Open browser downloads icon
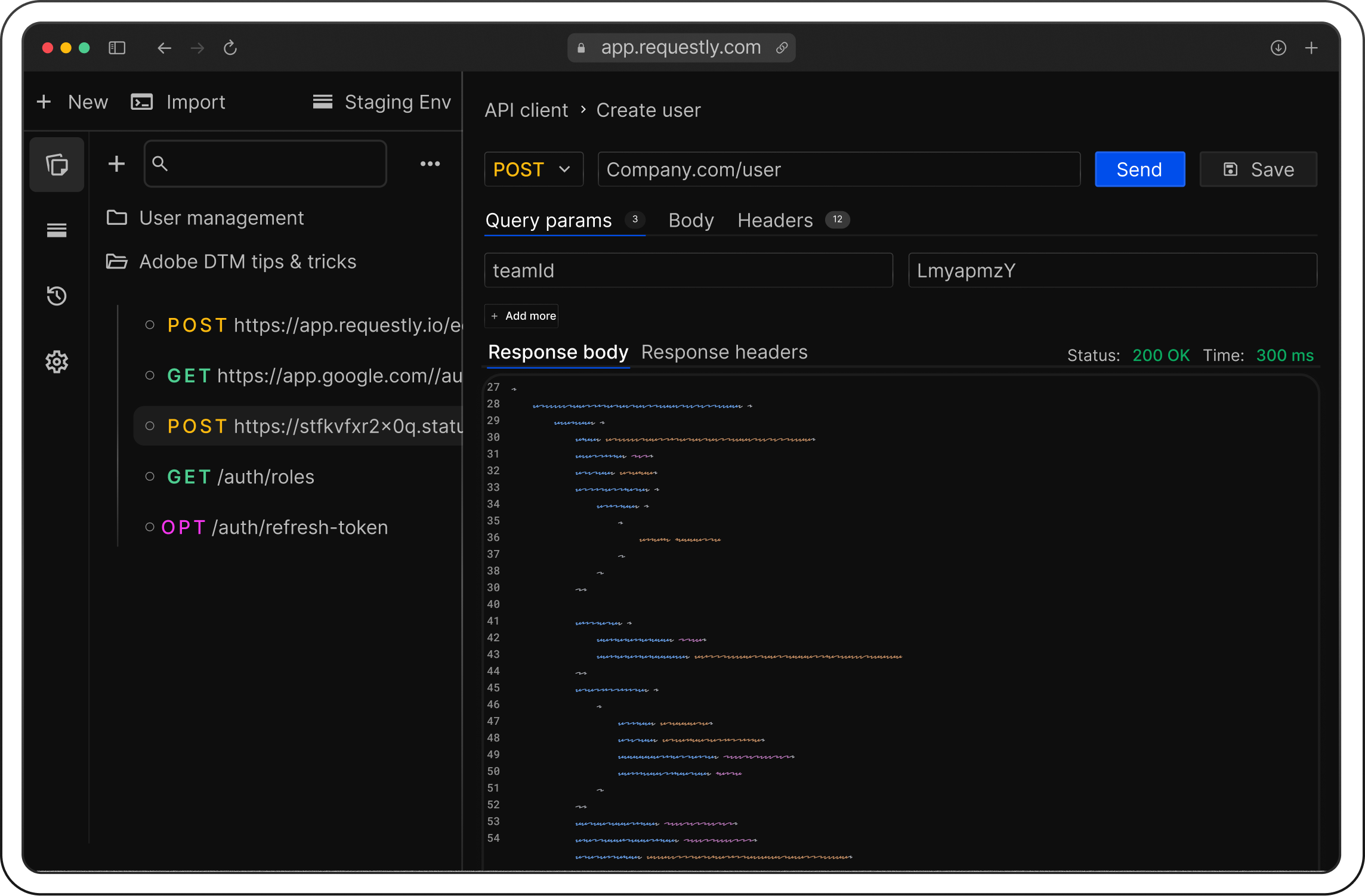The height and width of the screenshot is (896, 1365). tap(1278, 48)
